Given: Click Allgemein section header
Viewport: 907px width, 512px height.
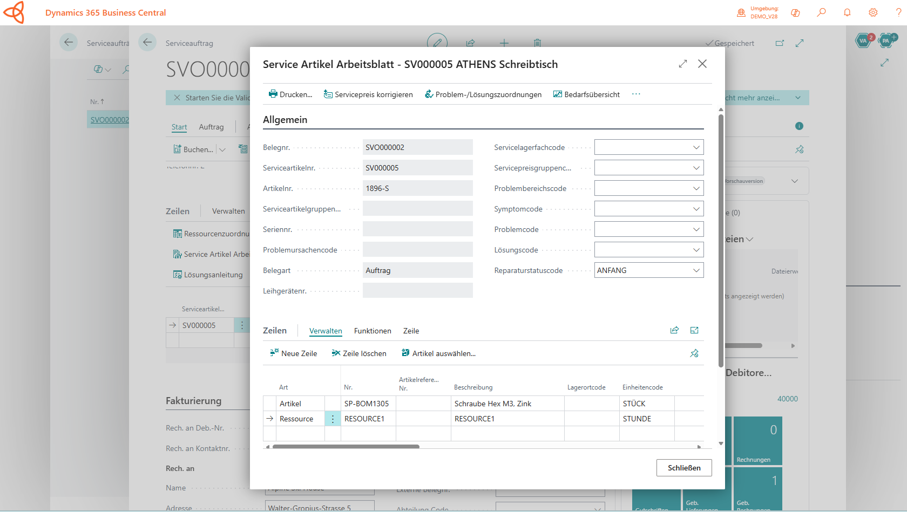Looking at the screenshot, I should pos(285,120).
